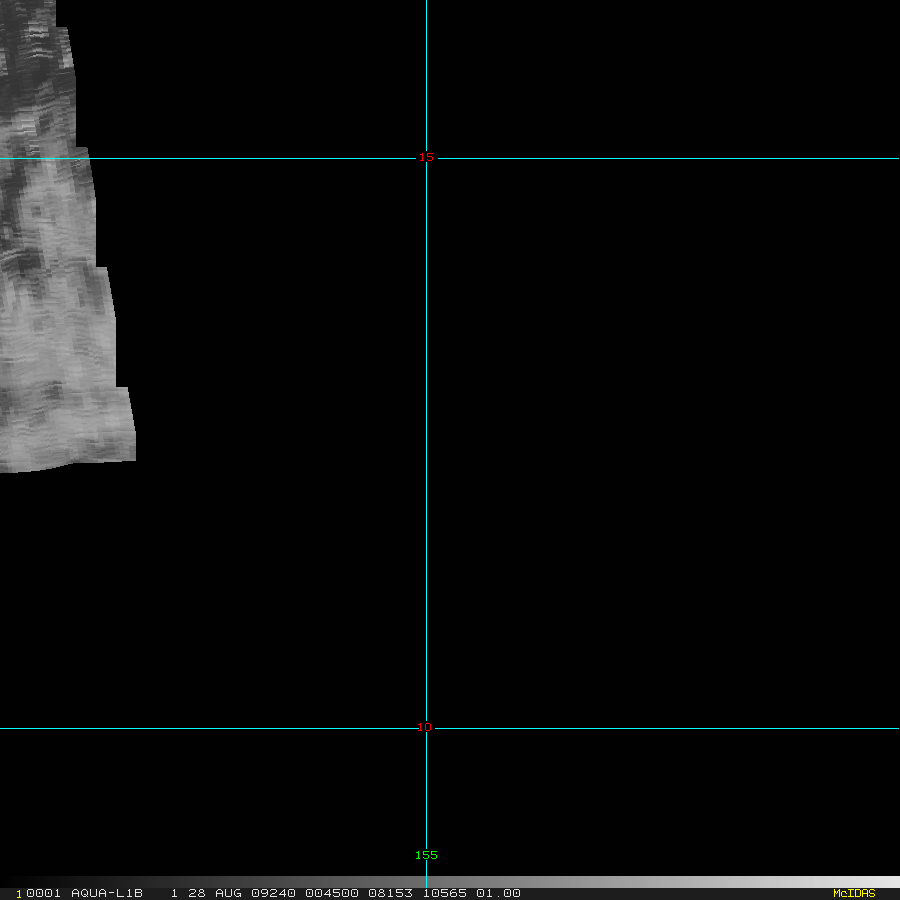This screenshot has width=900, height=900.
Task: Click the AQUA-L1B satellite name in status bar
Action: coord(107,893)
